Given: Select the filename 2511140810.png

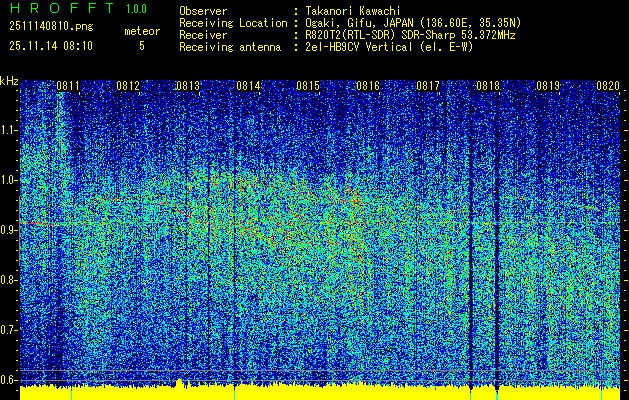Looking at the screenshot, I should pyautogui.click(x=51, y=26).
